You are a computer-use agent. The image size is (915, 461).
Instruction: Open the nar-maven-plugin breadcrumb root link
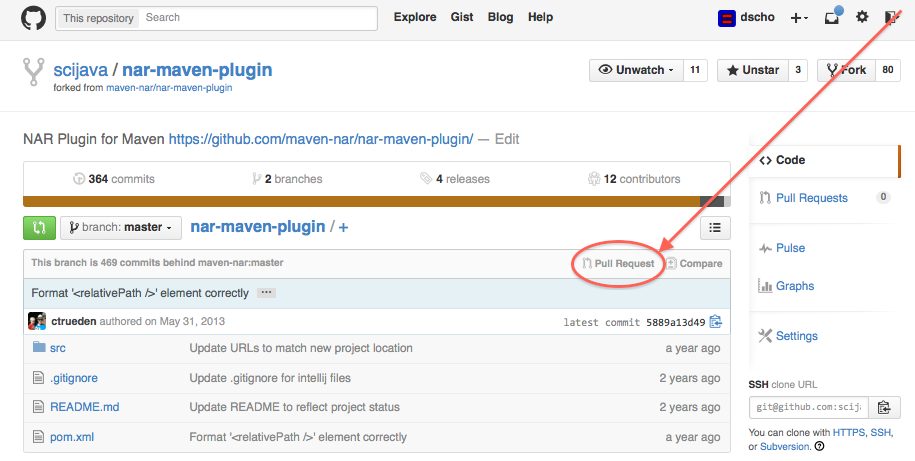(258, 227)
